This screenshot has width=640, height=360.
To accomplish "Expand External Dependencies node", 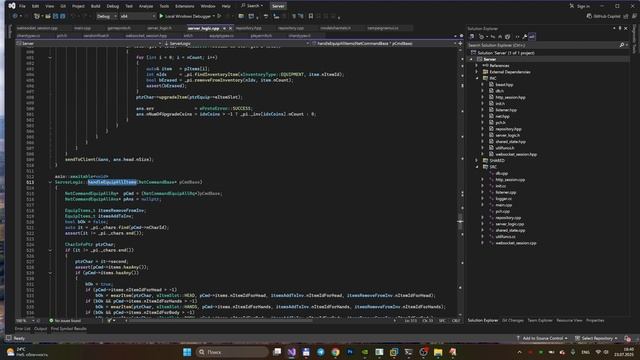I will tap(477, 72).
